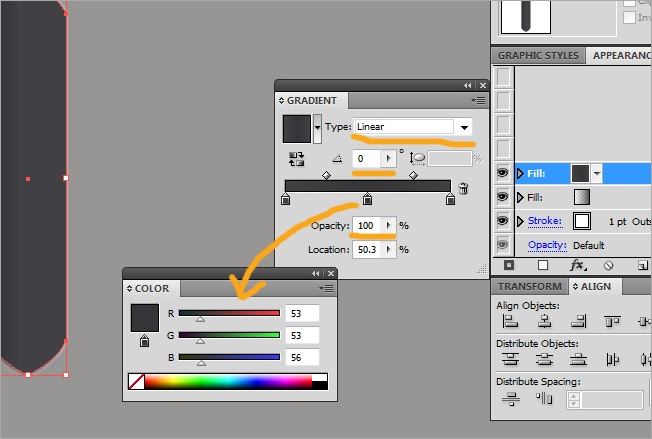Click the Opacity link in Appearance
The height and width of the screenshot is (439, 652).
(x=547, y=245)
